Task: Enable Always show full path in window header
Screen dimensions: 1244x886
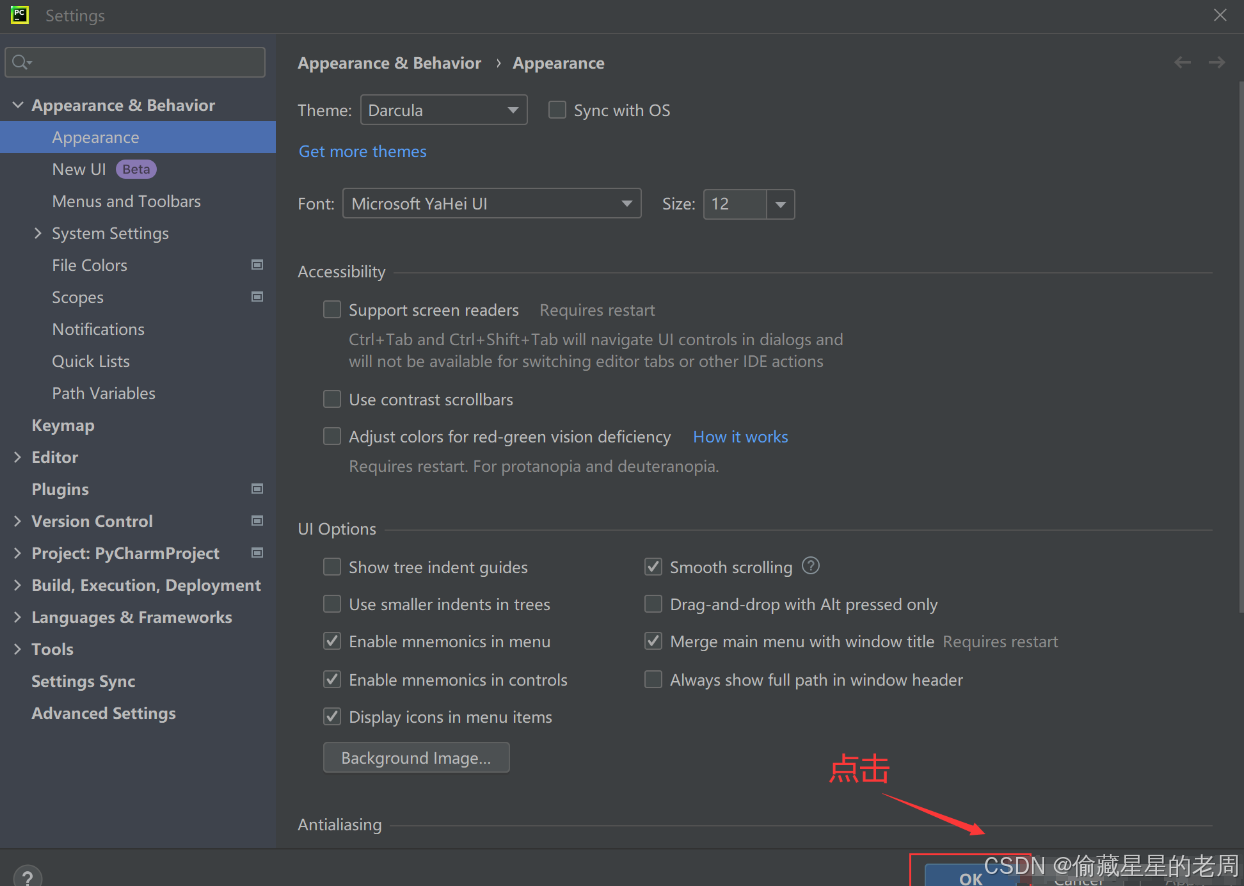Action: 653,679
